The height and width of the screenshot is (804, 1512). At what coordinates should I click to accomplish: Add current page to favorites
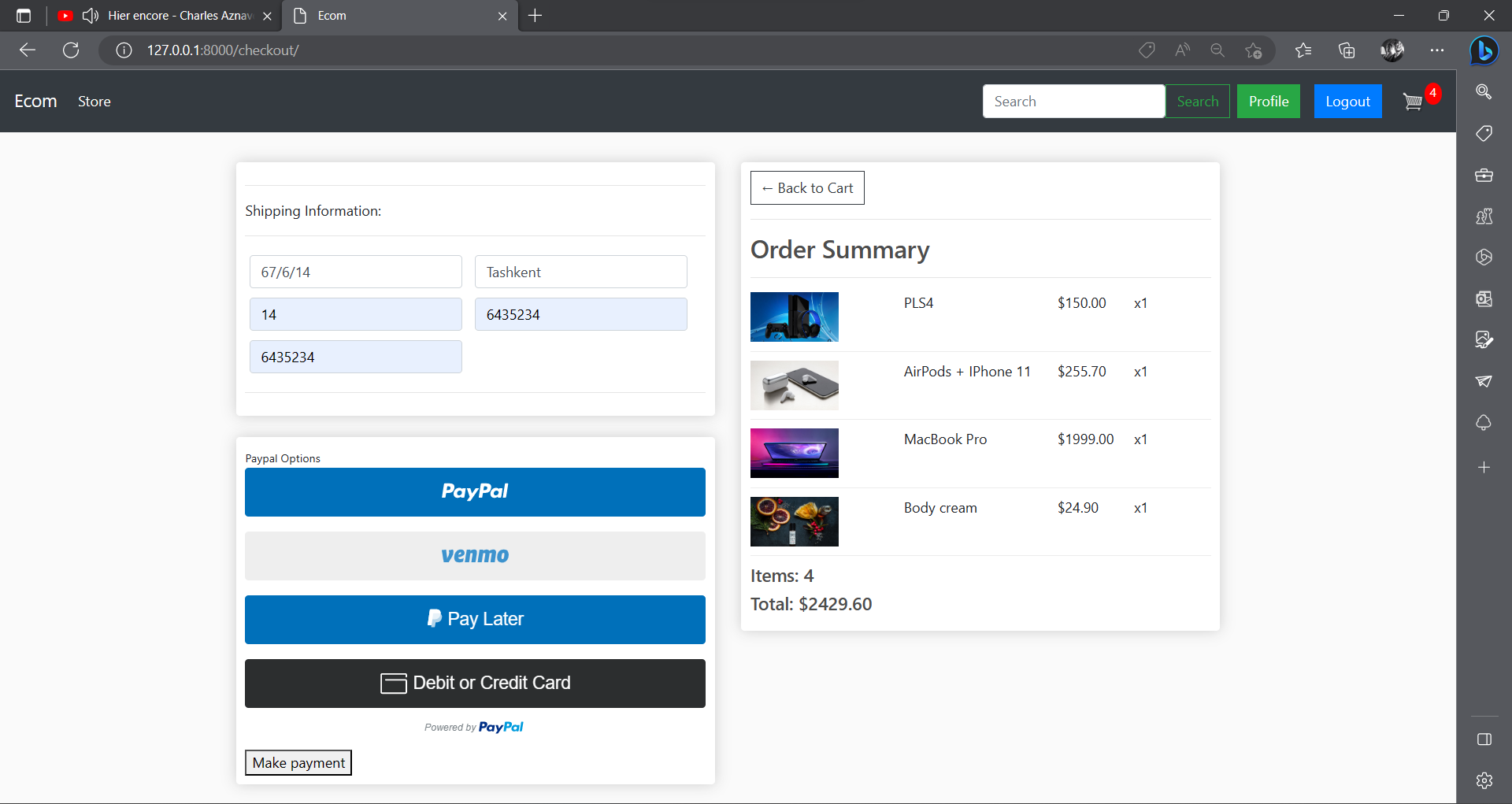point(1254,50)
